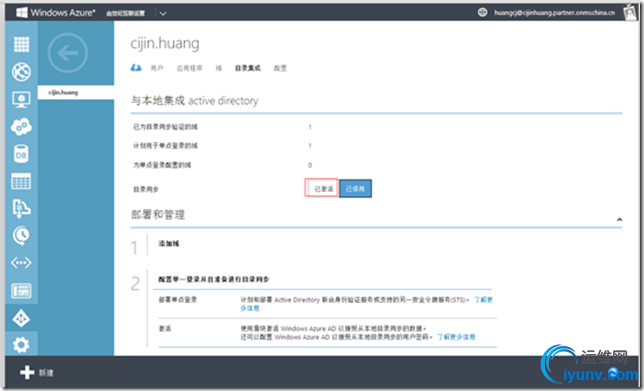Click the 目录同步 label
The image size is (644, 391).
click(x=146, y=189)
